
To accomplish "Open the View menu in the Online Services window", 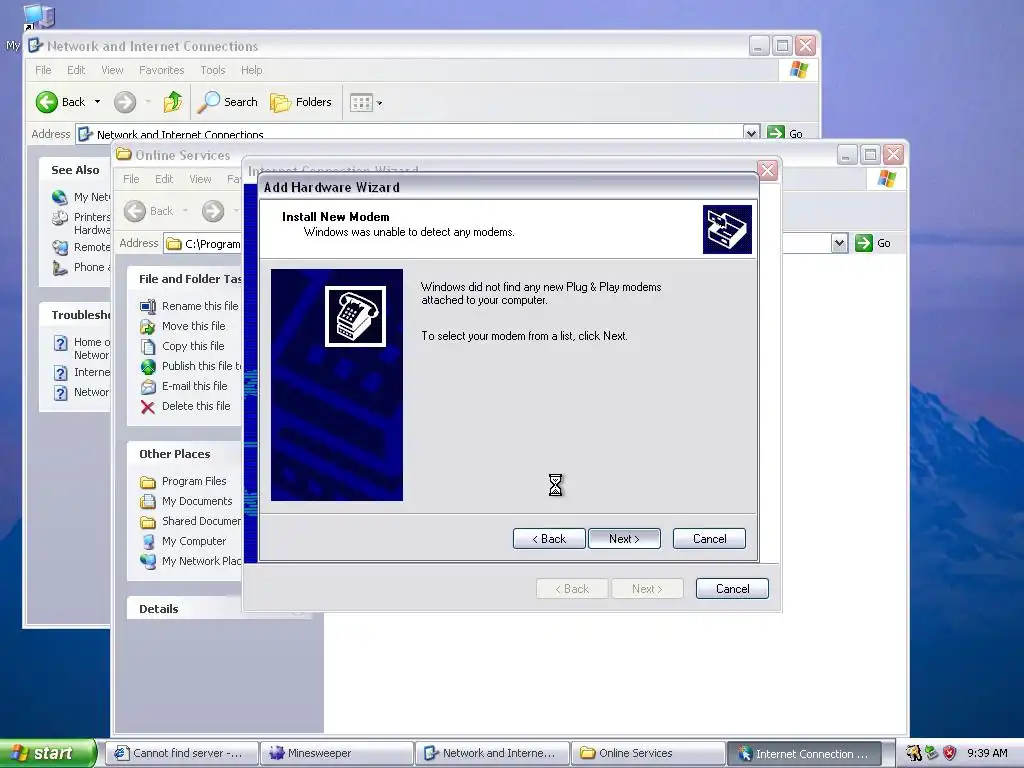I will coord(200,179).
